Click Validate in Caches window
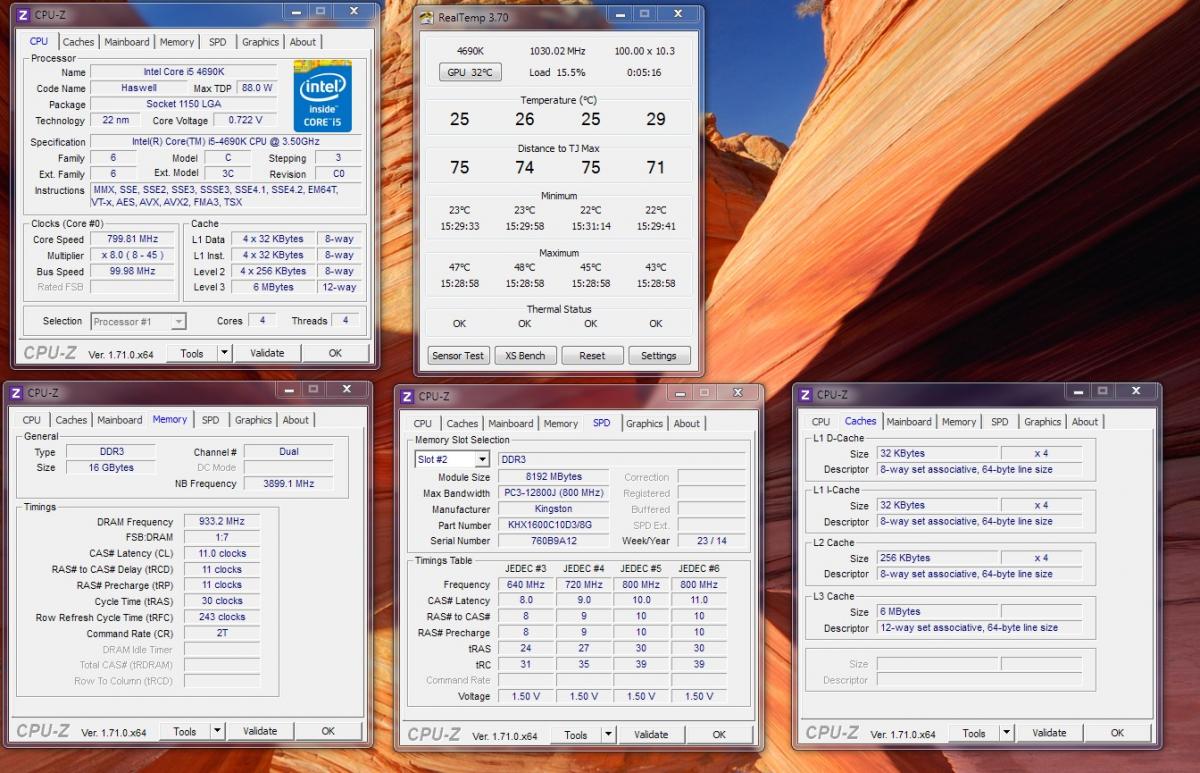This screenshot has width=1200, height=773. point(1049,732)
